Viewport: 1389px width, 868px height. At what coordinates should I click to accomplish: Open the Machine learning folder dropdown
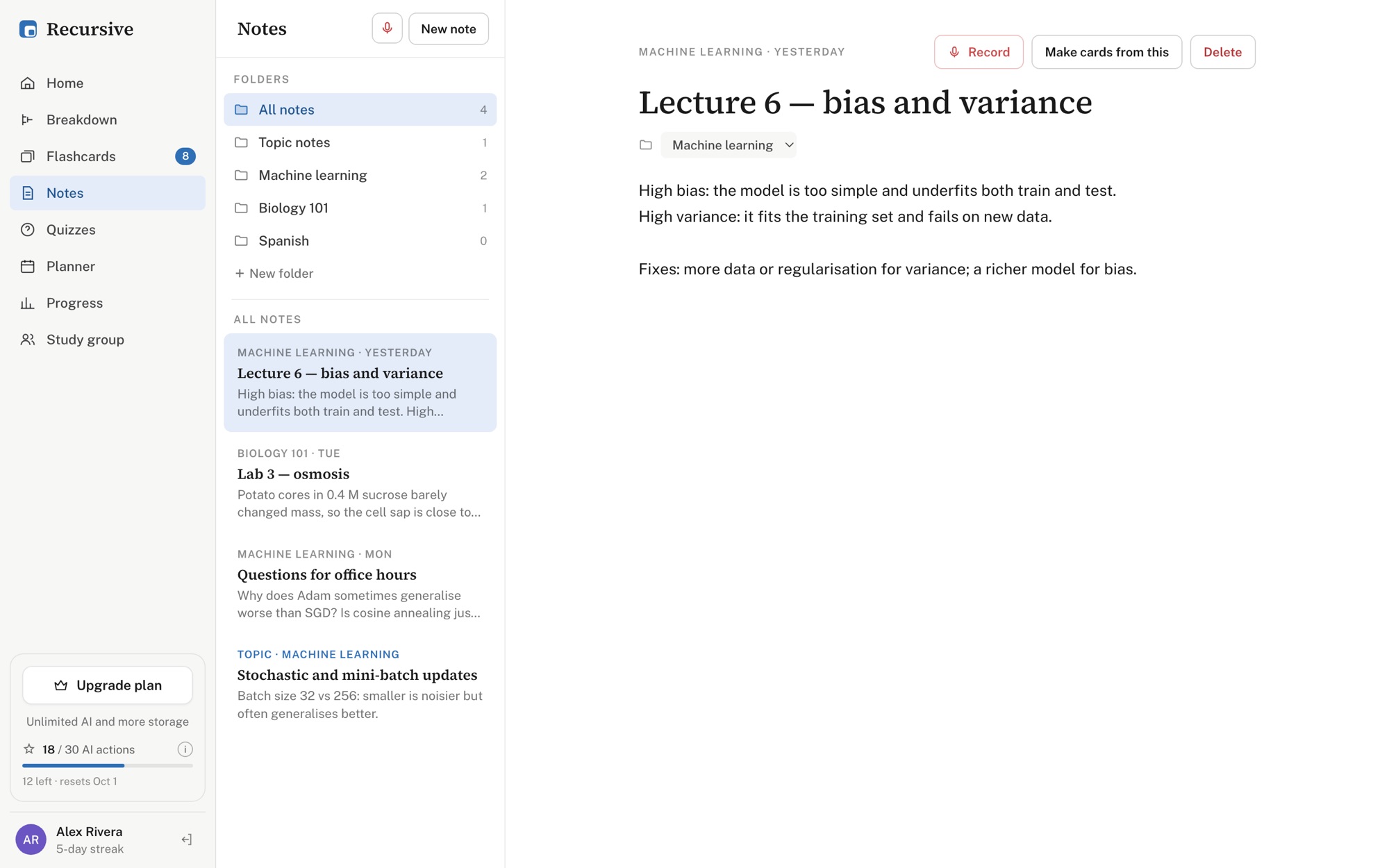(729, 145)
